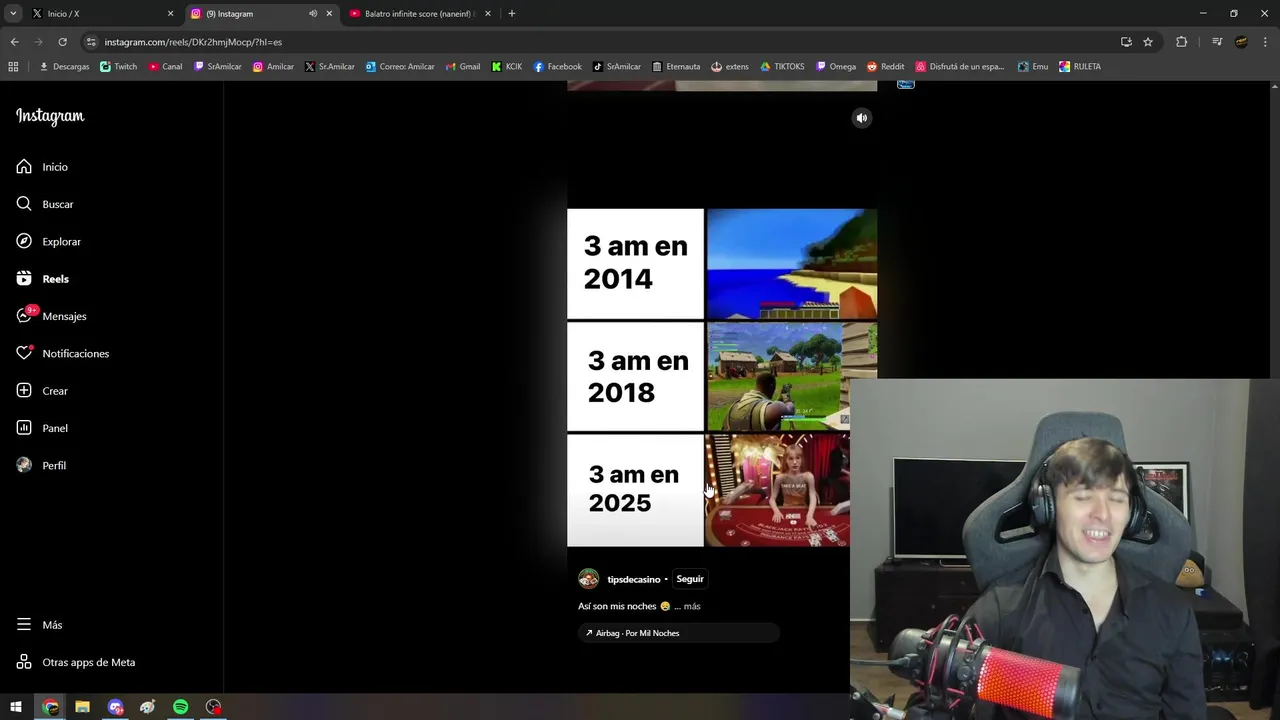This screenshot has height=720, width=1280.
Task: Open the Extensions puzzle icon
Action: tap(1181, 42)
